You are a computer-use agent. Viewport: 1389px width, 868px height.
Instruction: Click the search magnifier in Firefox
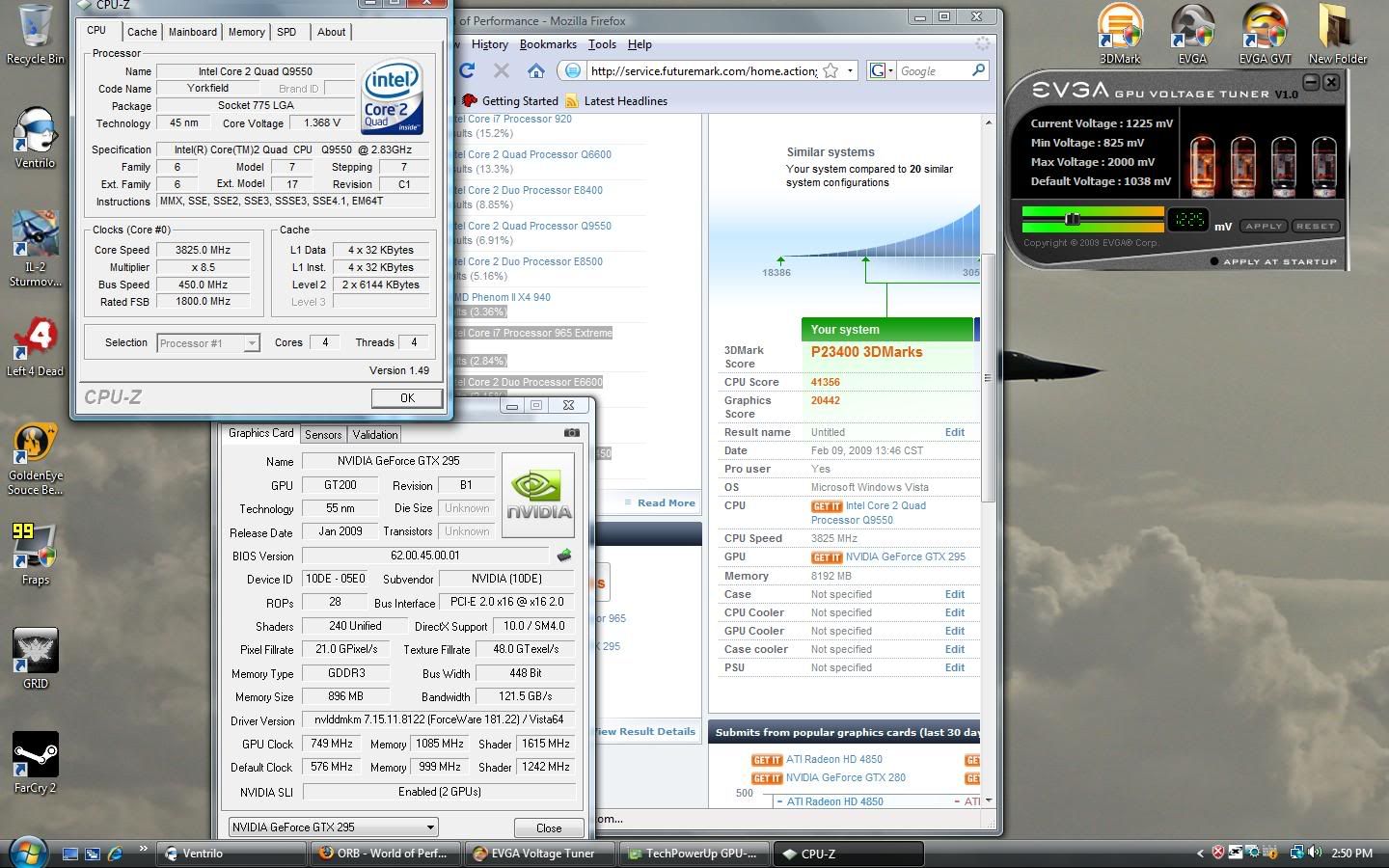pyautogui.click(x=978, y=70)
